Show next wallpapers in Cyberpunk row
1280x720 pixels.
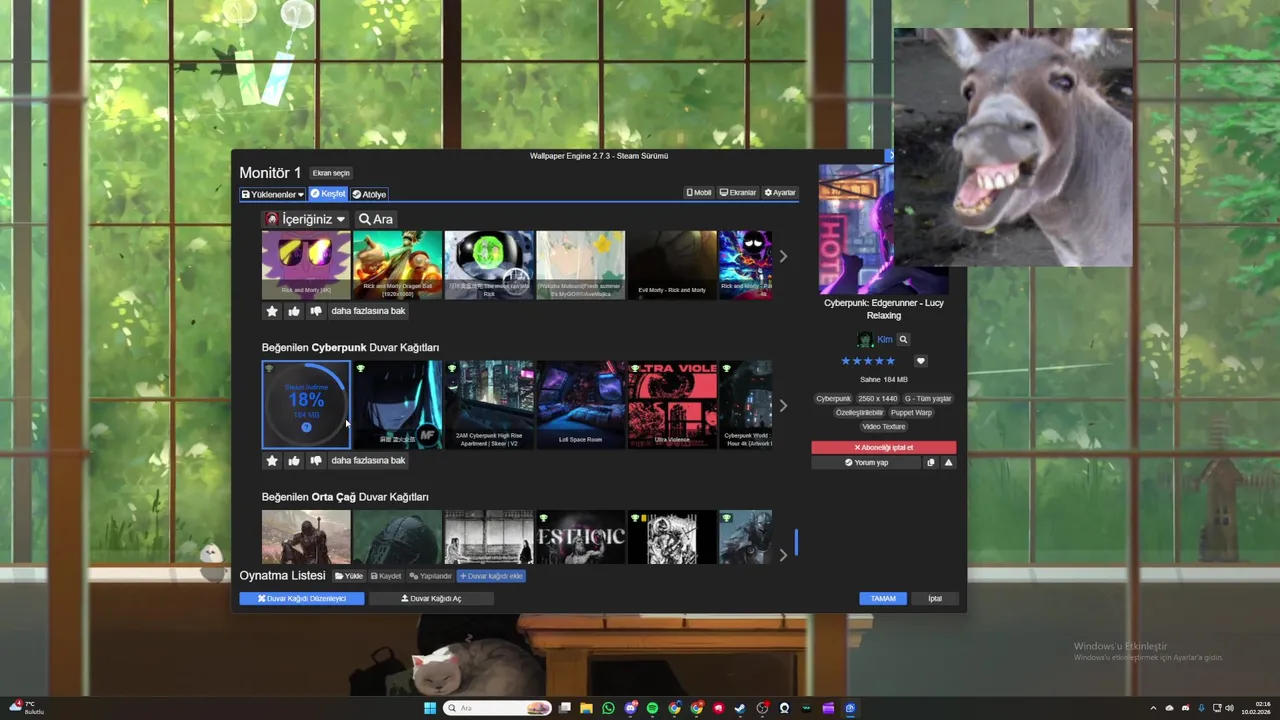pyautogui.click(x=783, y=406)
